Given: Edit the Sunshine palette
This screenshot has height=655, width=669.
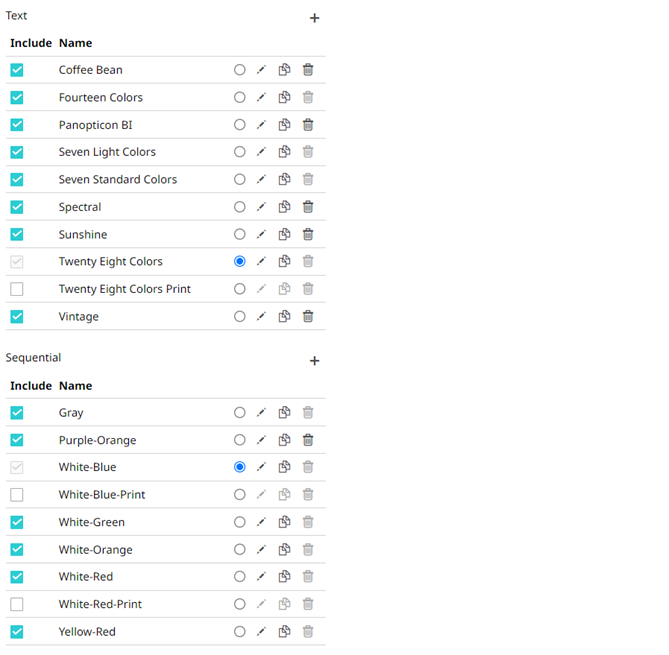Looking at the screenshot, I should click(261, 234).
